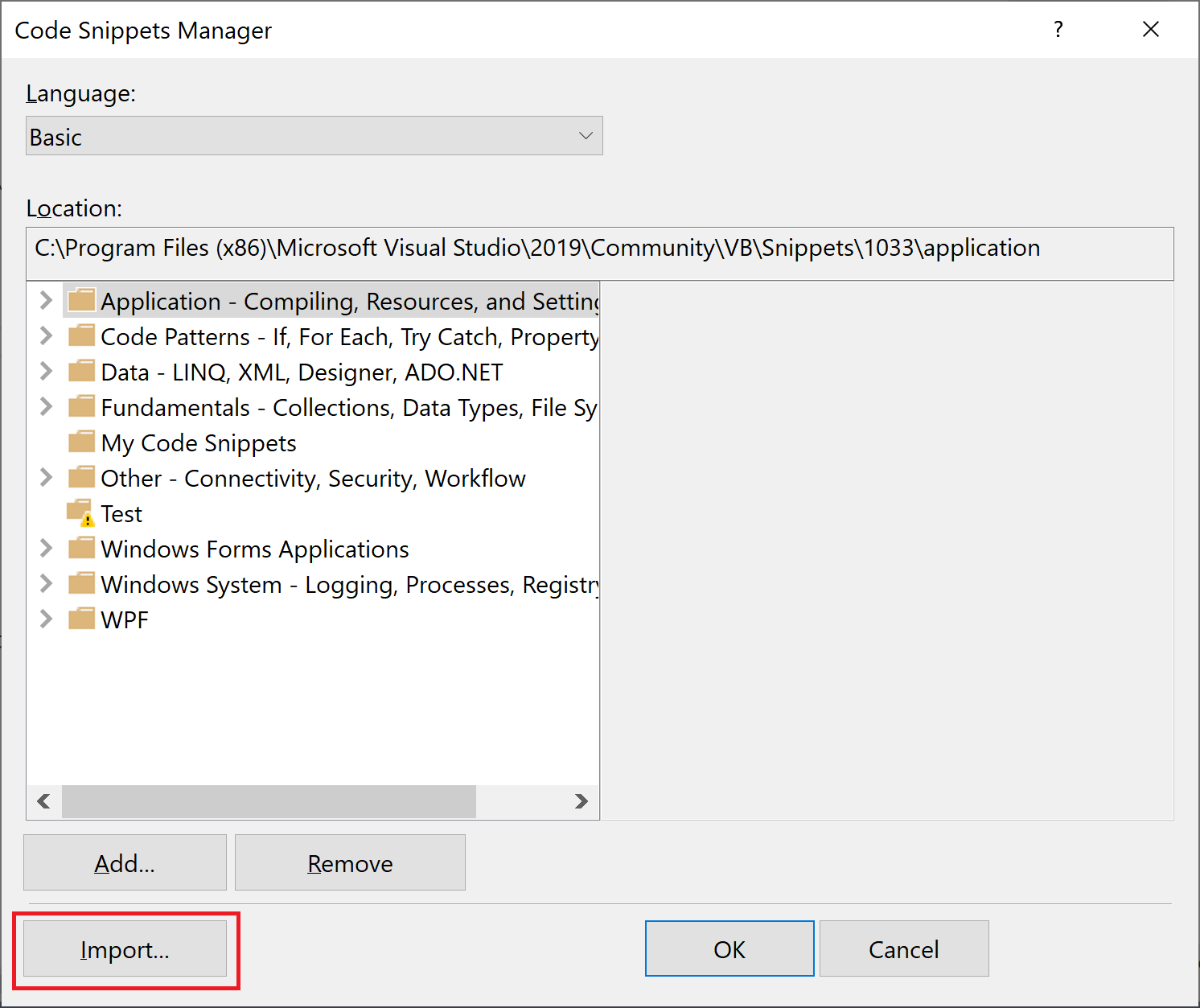
Task: Click the Code Patterns folder icon
Action: [x=81, y=335]
